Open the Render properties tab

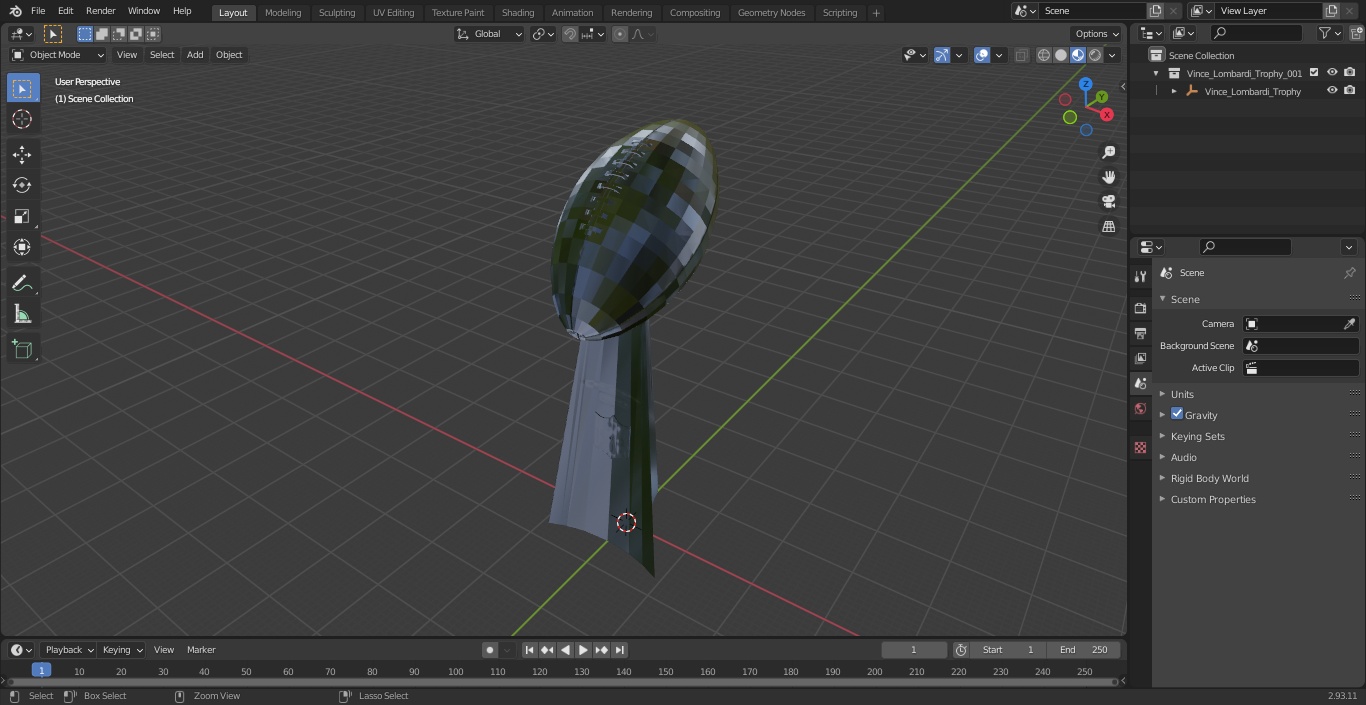[x=1140, y=308]
